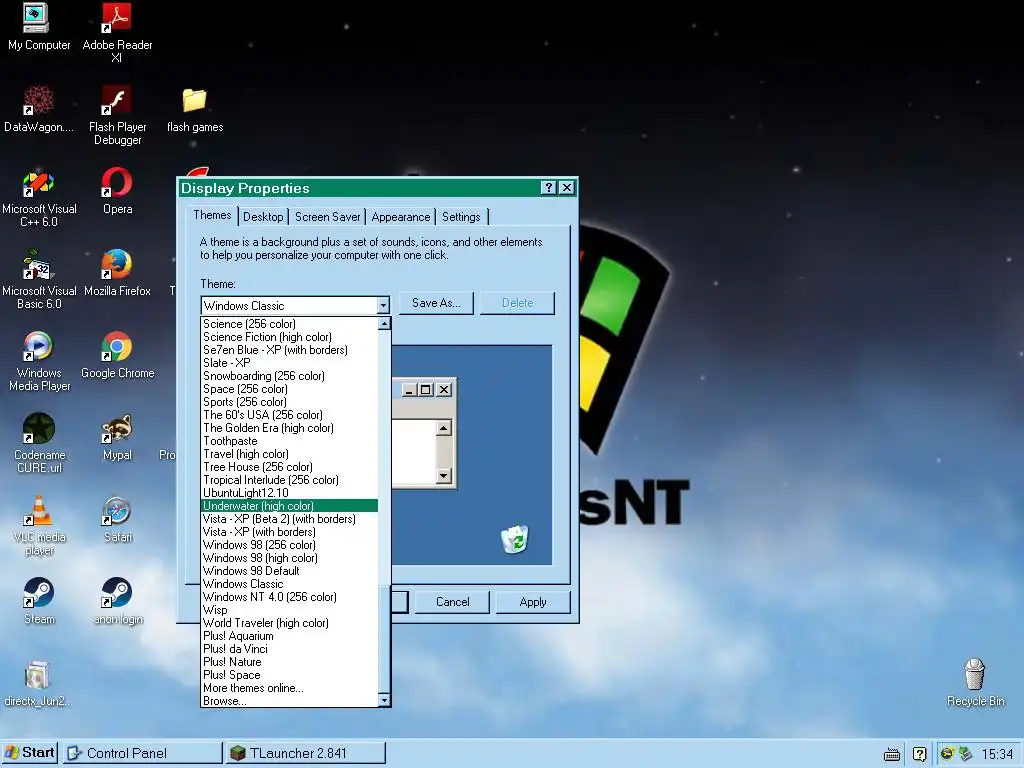
Task: Launch Safari browser shortcut
Action: [x=117, y=519]
